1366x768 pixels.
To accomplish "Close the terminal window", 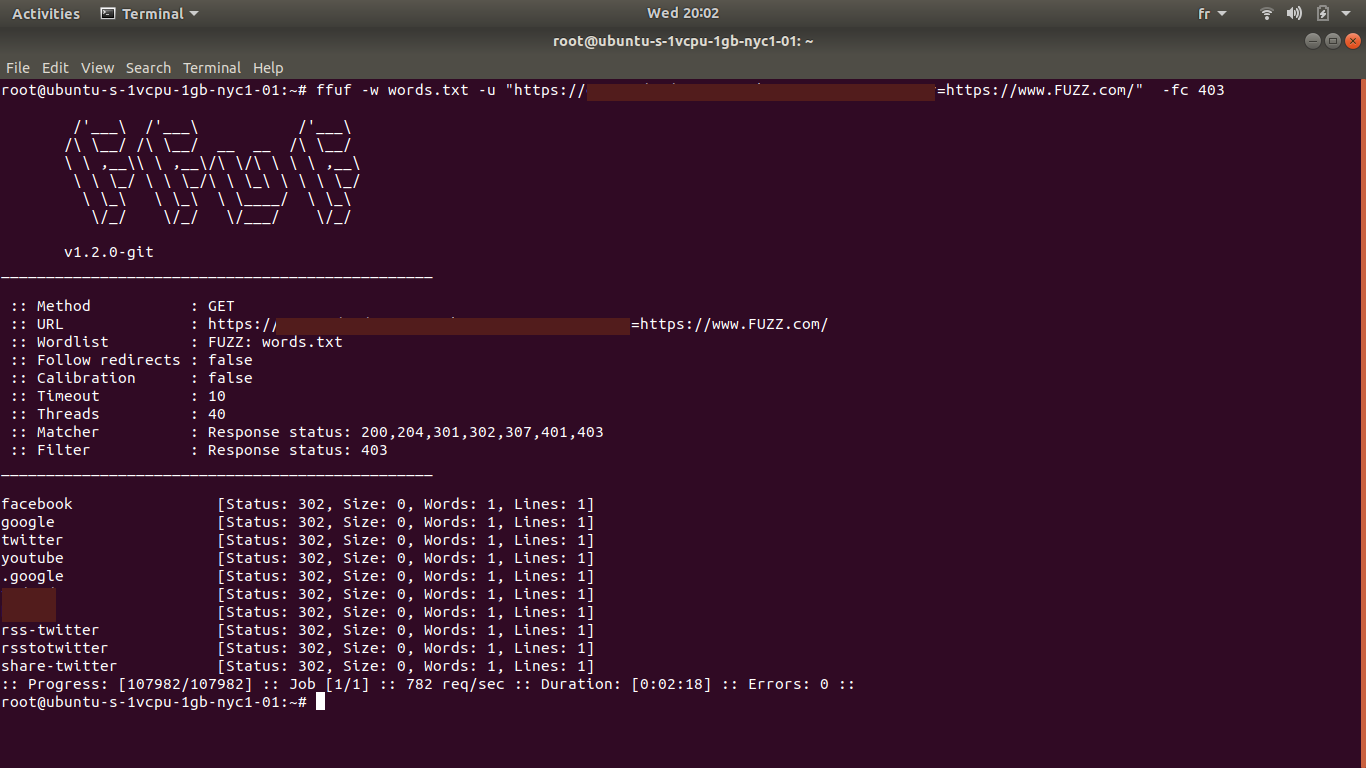I will click(1353, 41).
